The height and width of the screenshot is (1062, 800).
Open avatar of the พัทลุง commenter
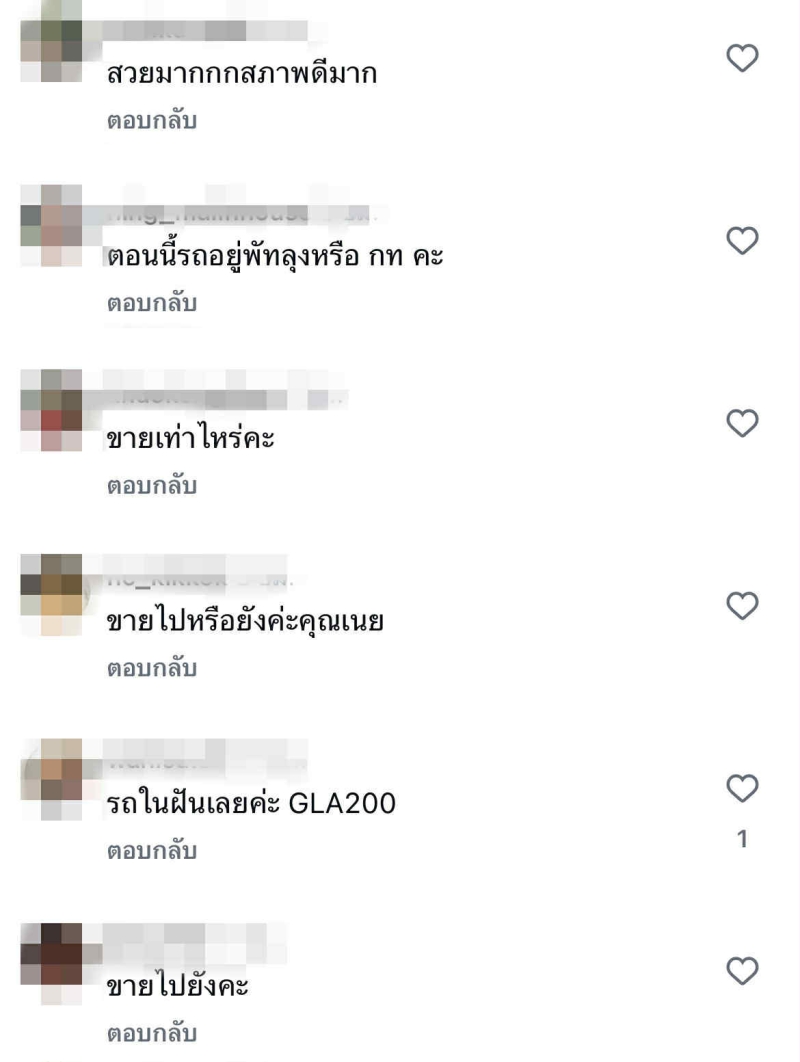tap(51, 225)
